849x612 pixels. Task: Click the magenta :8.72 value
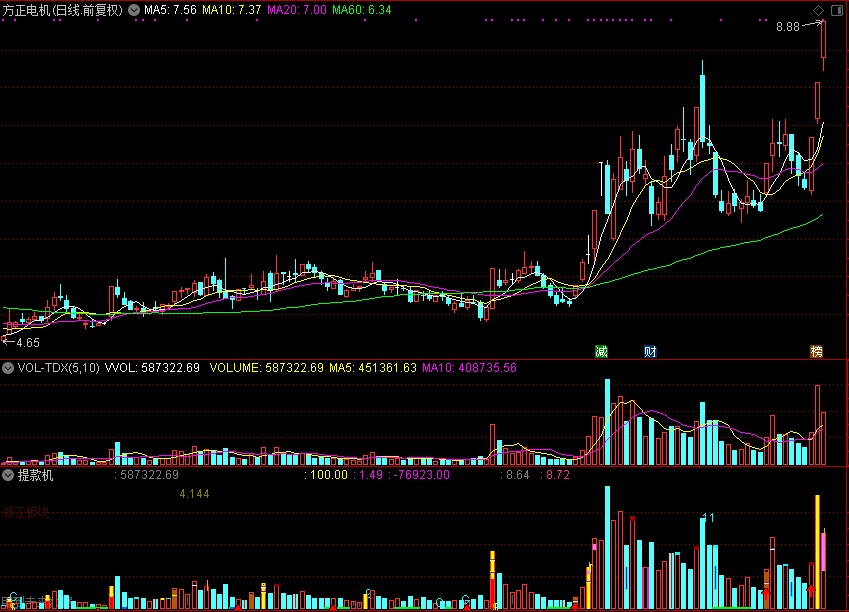coord(555,475)
